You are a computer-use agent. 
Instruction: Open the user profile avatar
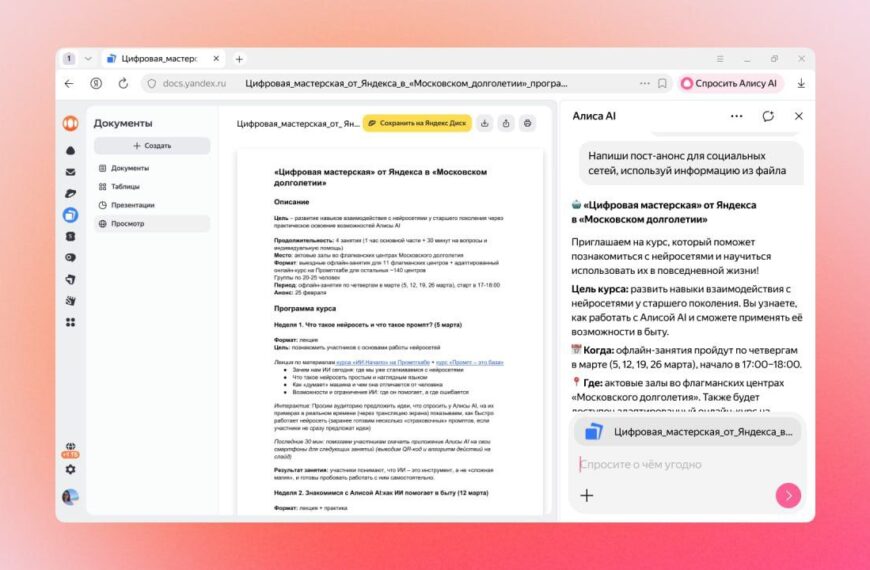(70, 497)
